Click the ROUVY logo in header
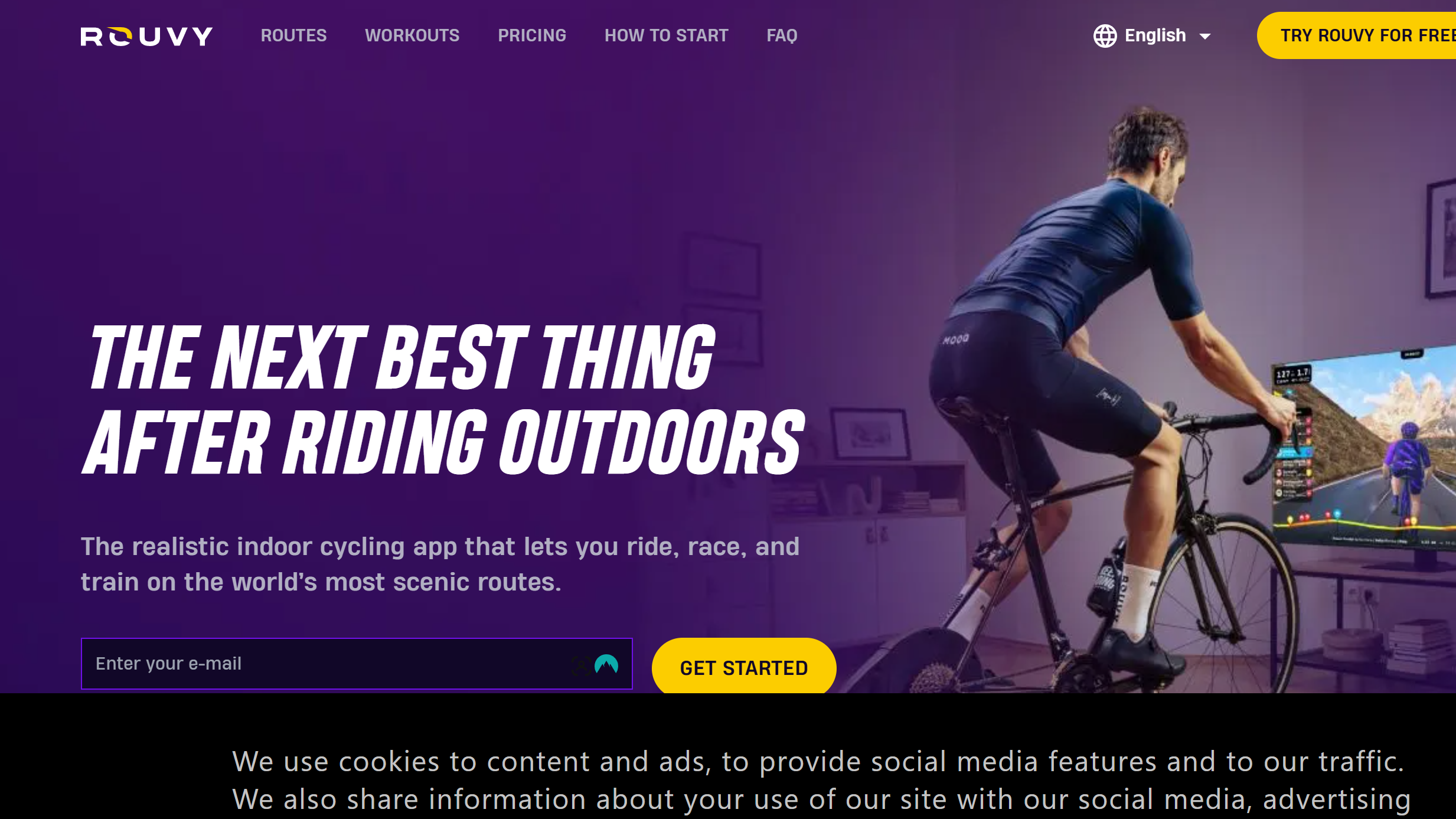The image size is (1456, 819). pyautogui.click(x=146, y=36)
